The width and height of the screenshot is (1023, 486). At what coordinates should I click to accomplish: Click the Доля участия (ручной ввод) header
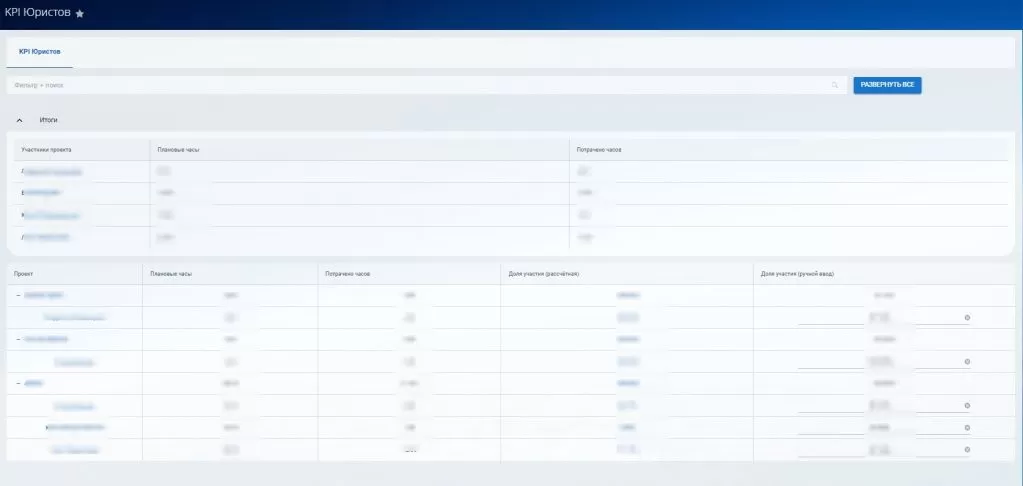(x=797, y=273)
